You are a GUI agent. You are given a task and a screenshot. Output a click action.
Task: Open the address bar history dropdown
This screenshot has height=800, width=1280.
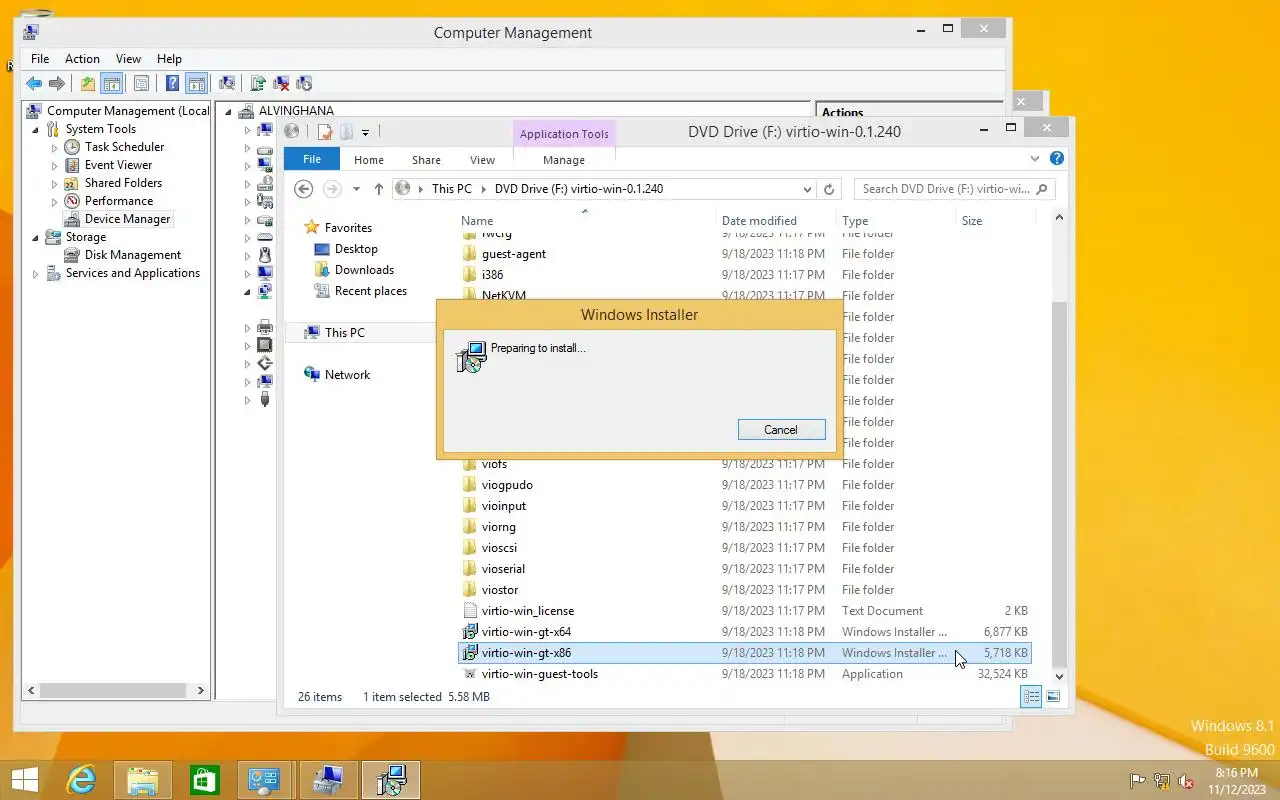[807, 189]
